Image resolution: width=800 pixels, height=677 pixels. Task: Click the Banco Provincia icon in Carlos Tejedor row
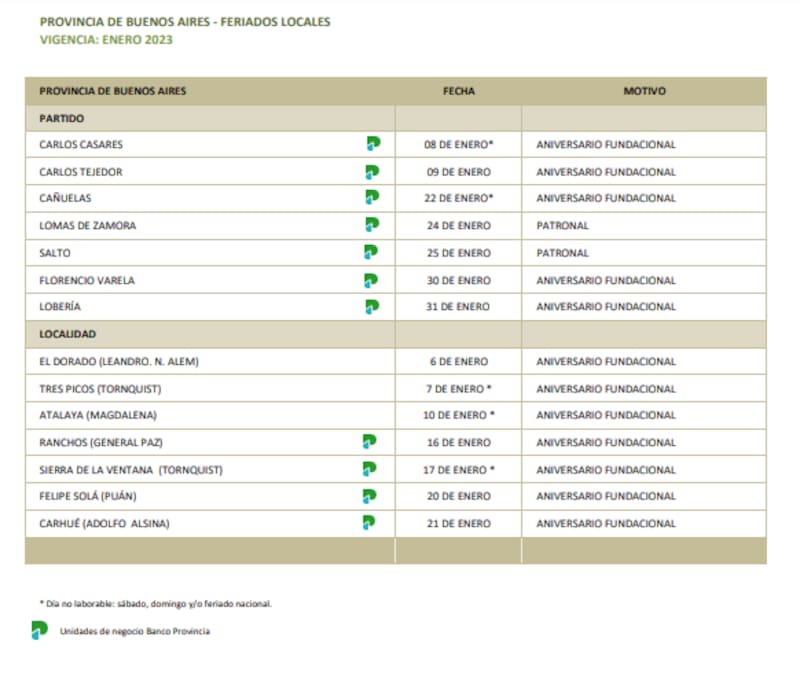coord(372,172)
